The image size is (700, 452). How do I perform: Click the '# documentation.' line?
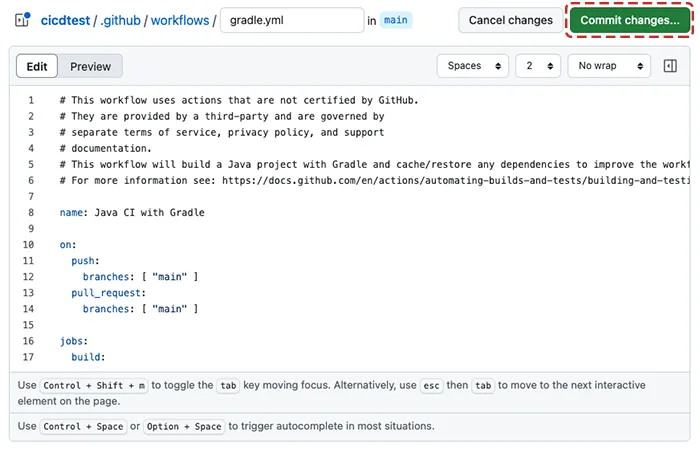(x=106, y=148)
